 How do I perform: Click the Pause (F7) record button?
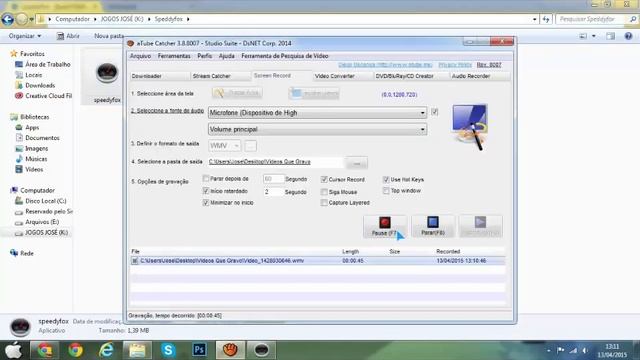coord(385,227)
